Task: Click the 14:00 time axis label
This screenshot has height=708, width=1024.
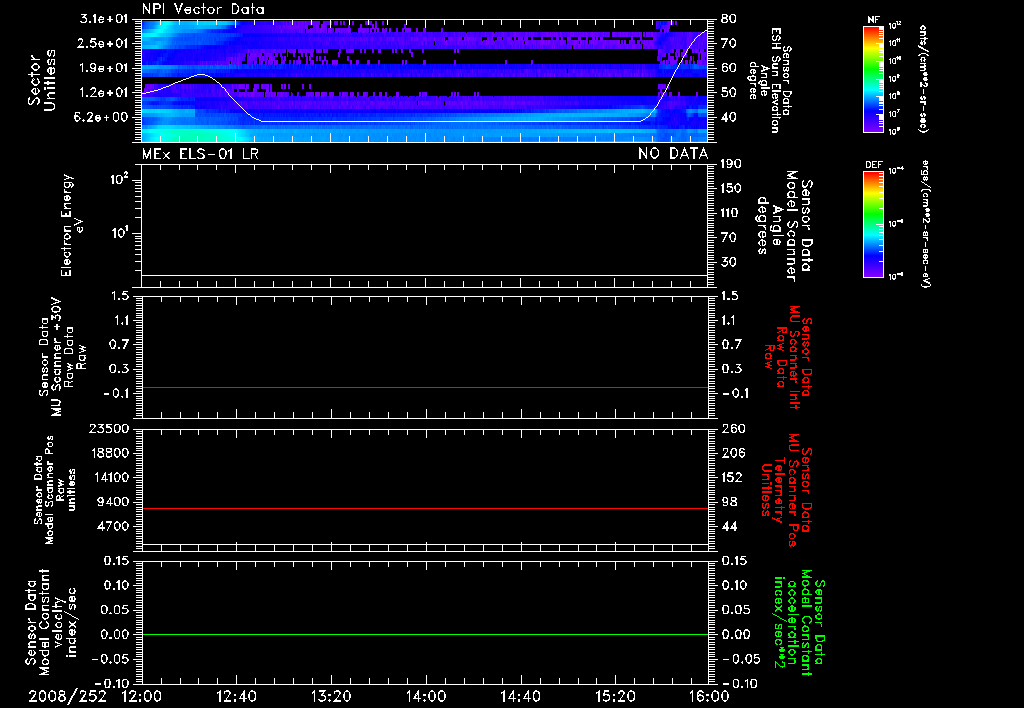Action: coord(426,696)
